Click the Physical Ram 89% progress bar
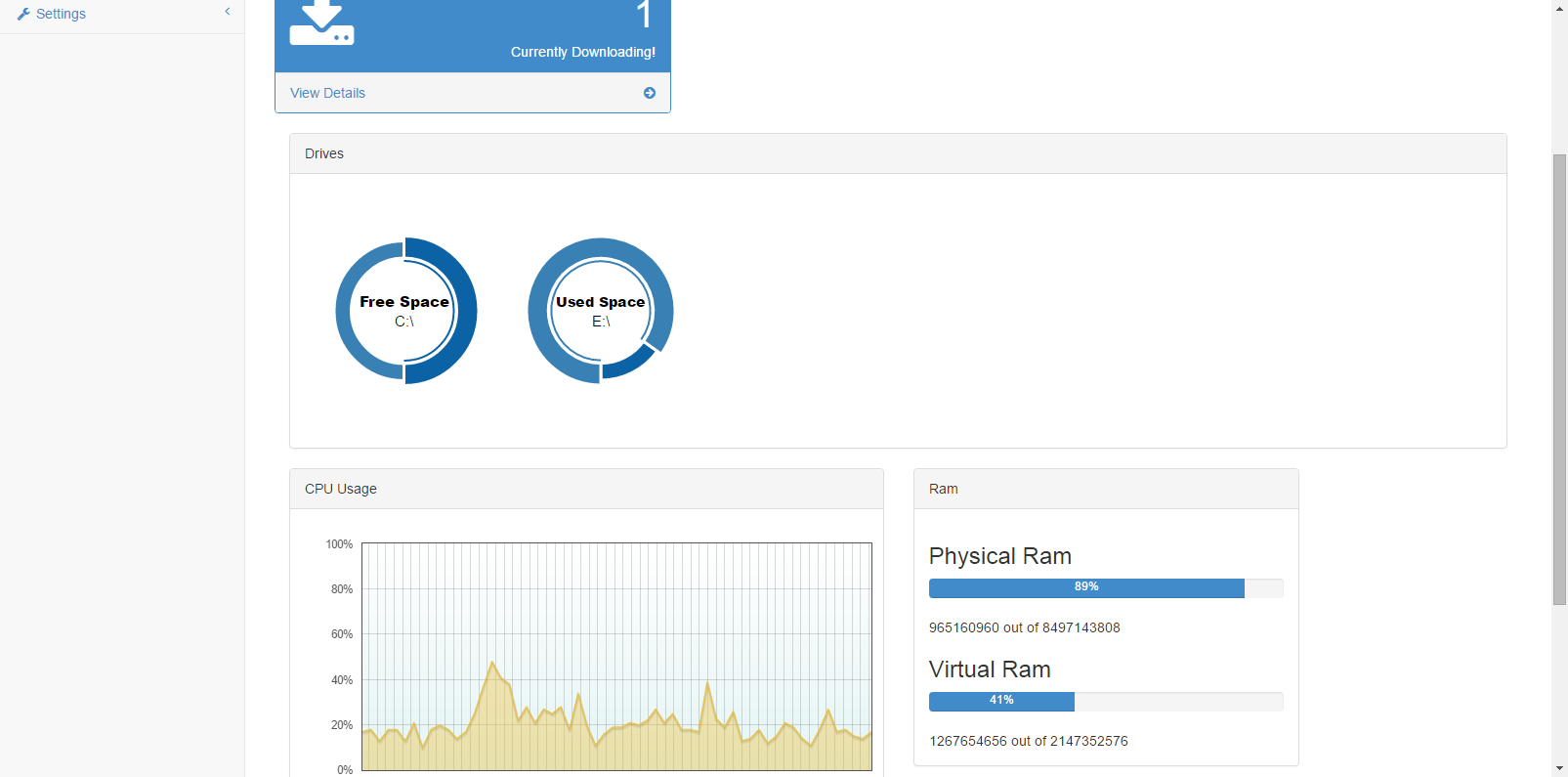The width and height of the screenshot is (1568, 777). pos(1085,587)
